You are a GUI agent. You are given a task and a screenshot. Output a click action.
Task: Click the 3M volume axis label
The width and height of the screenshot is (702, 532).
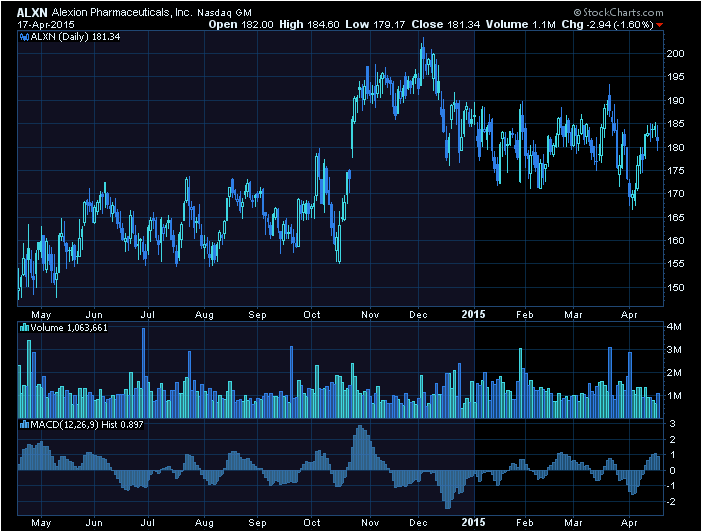tap(674, 350)
